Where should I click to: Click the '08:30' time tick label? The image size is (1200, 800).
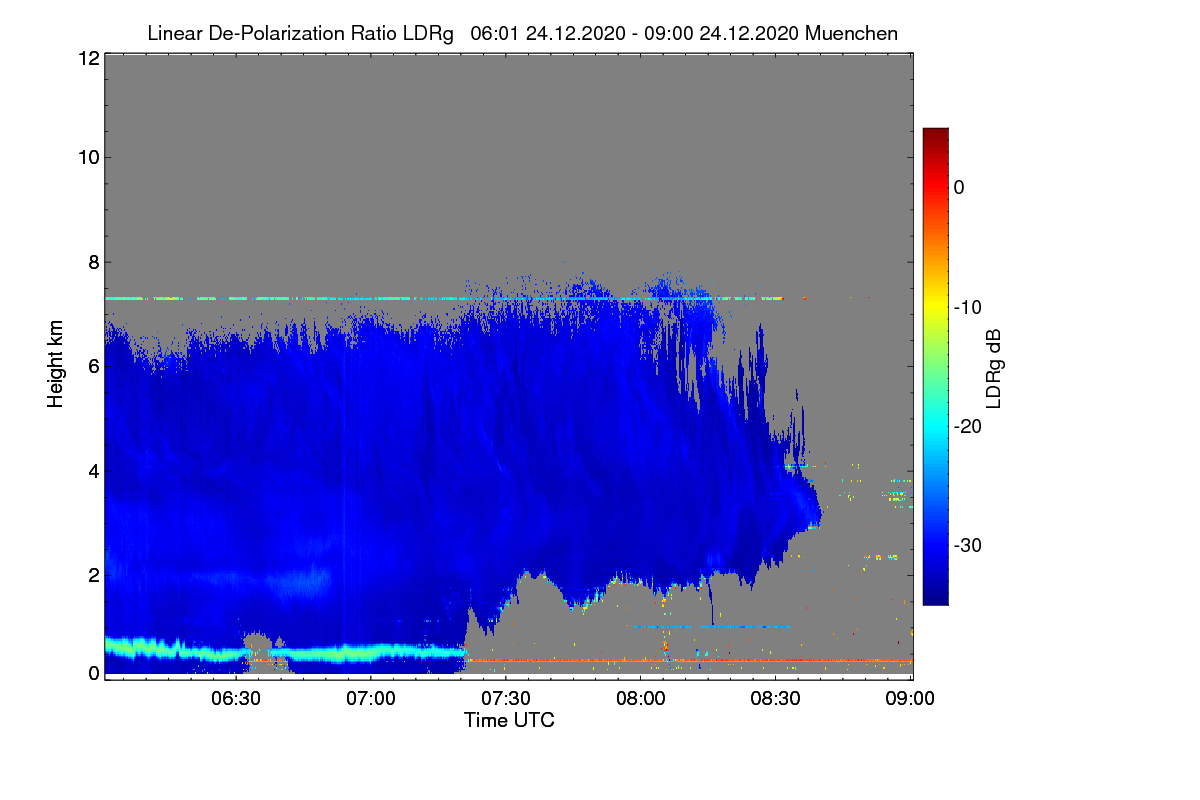(x=776, y=699)
